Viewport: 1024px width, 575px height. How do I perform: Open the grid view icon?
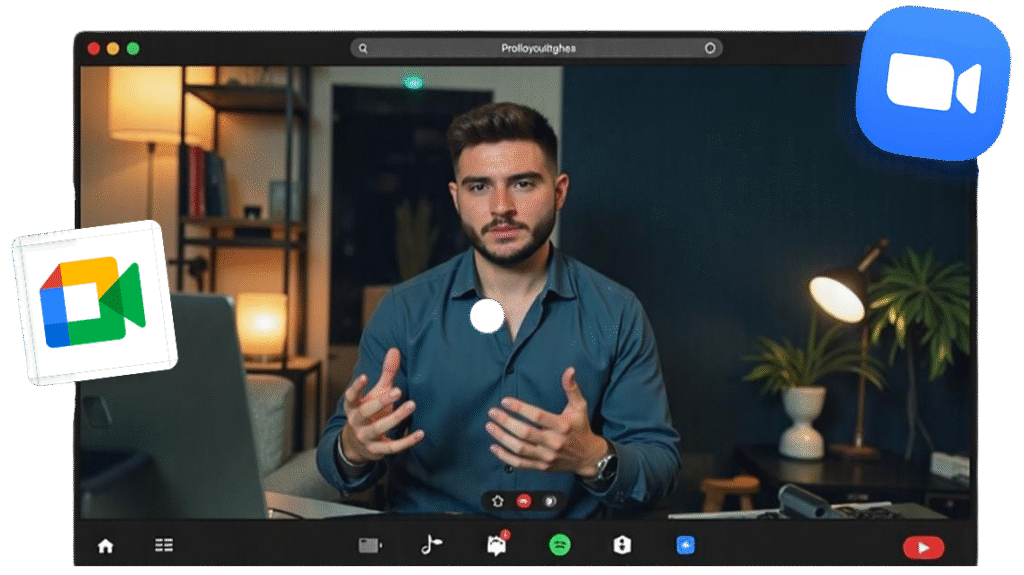click(164, 545)
